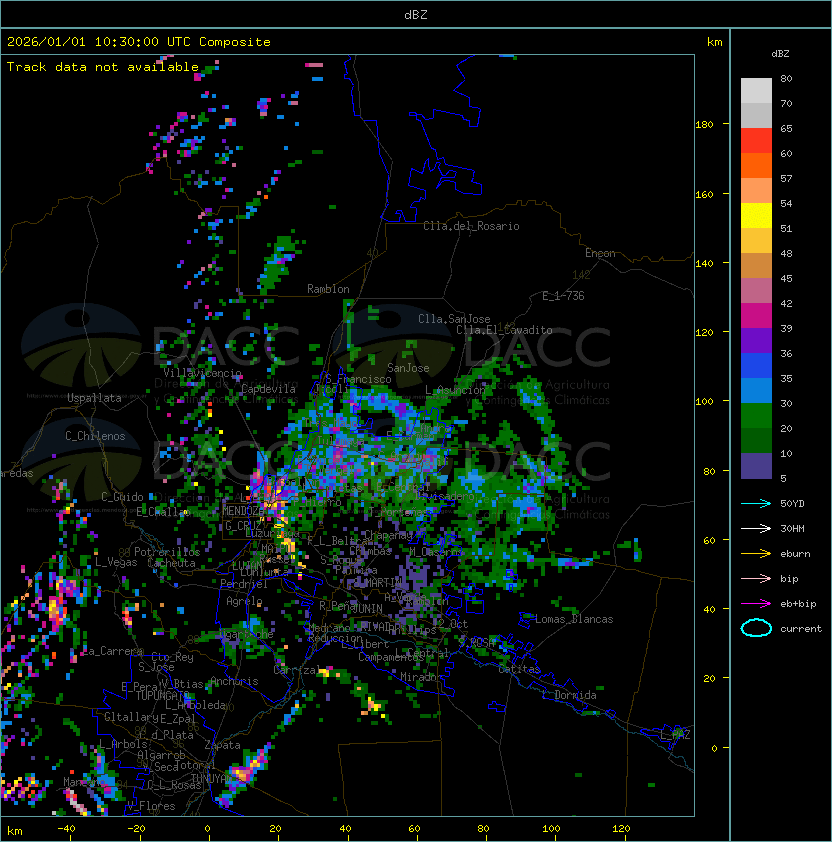
Task: Click the 'C_Chilenos' map label
Action: point(95,436)
